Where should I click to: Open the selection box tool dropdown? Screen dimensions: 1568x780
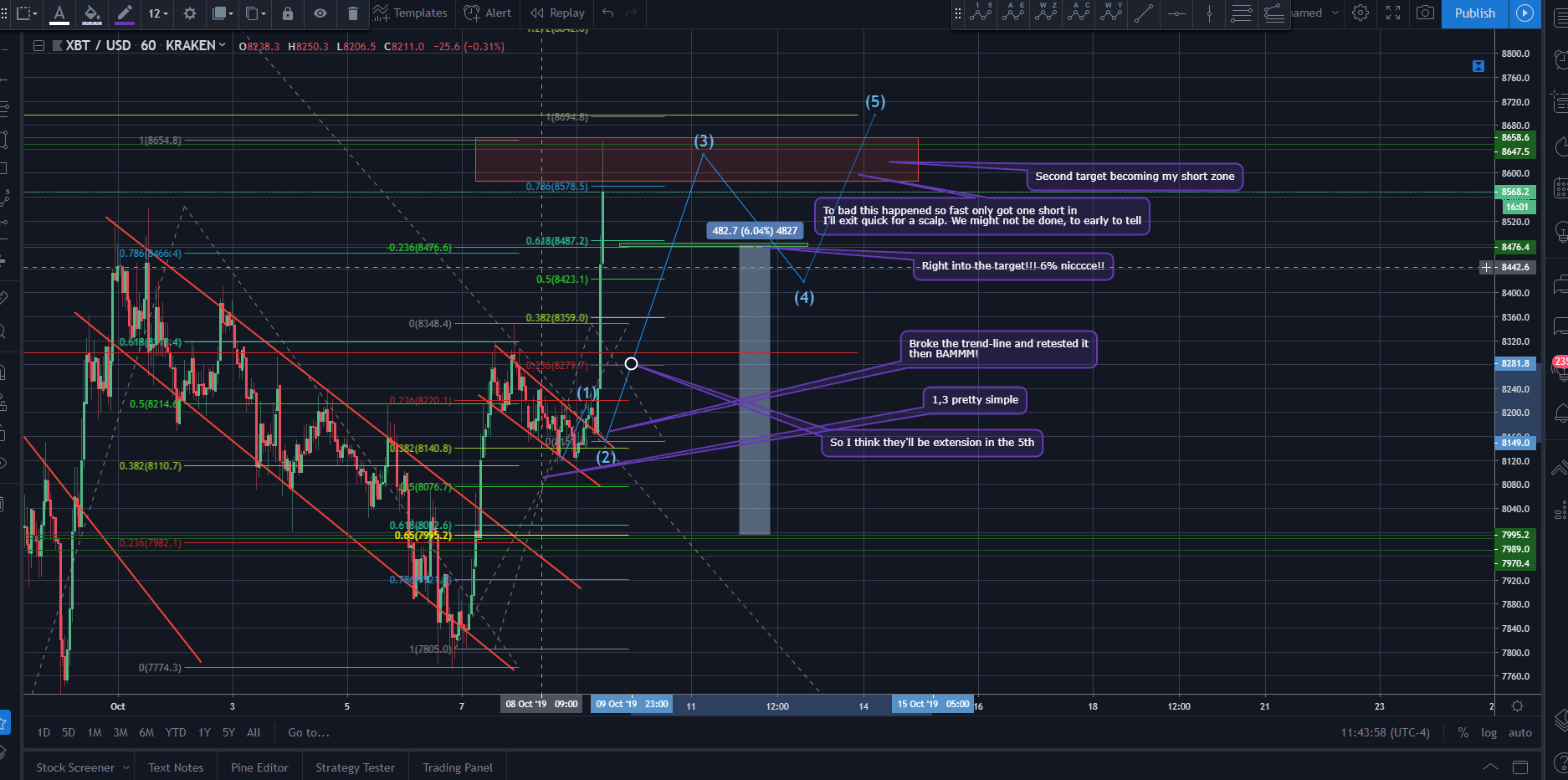click(x=28, y=13)
